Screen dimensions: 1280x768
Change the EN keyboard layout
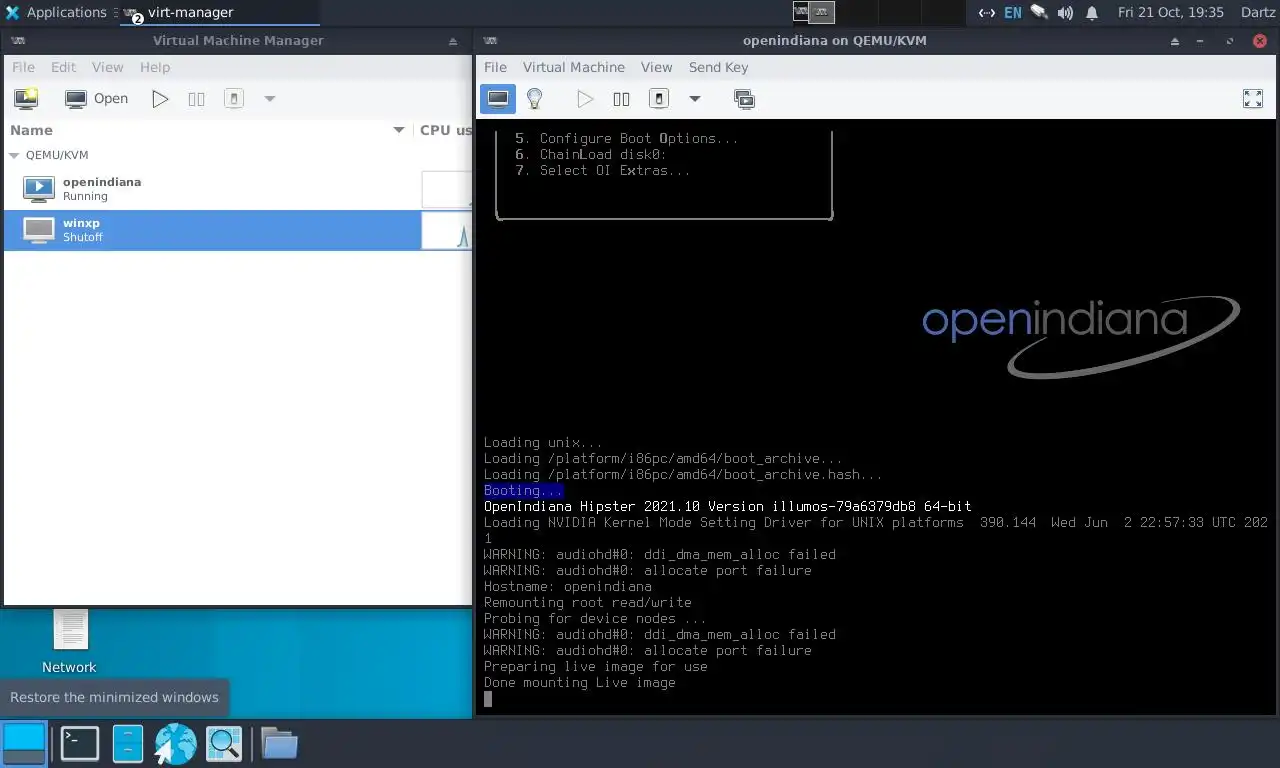1013,12
